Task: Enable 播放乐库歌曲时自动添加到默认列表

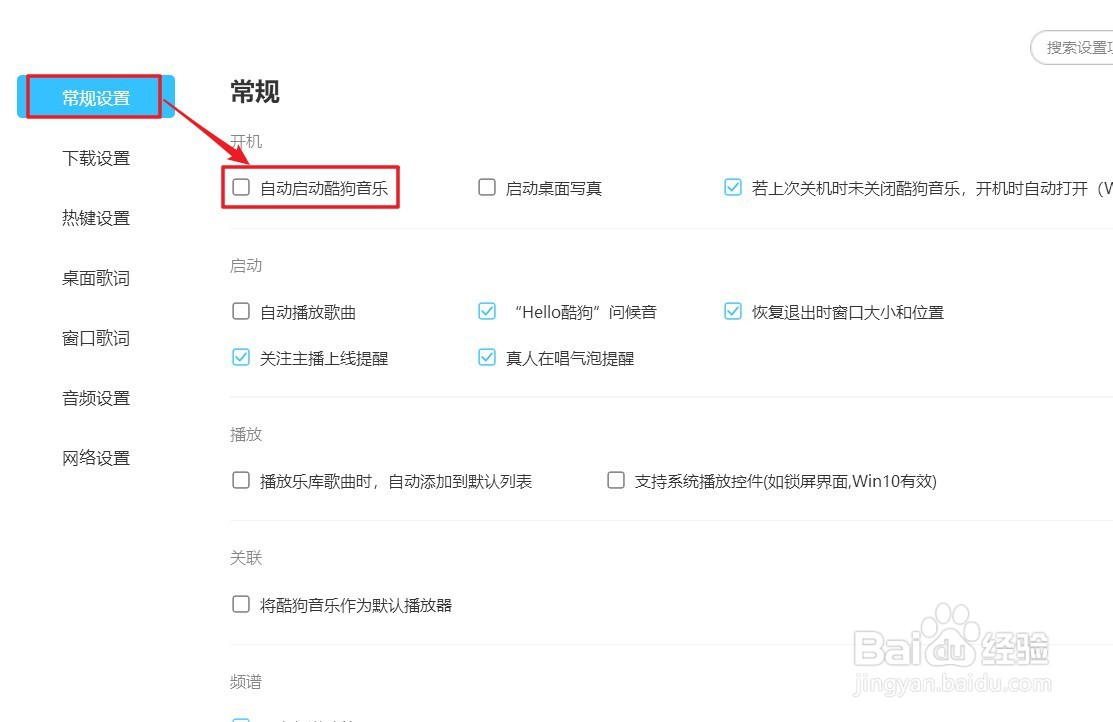Action: tap(241, 481)
